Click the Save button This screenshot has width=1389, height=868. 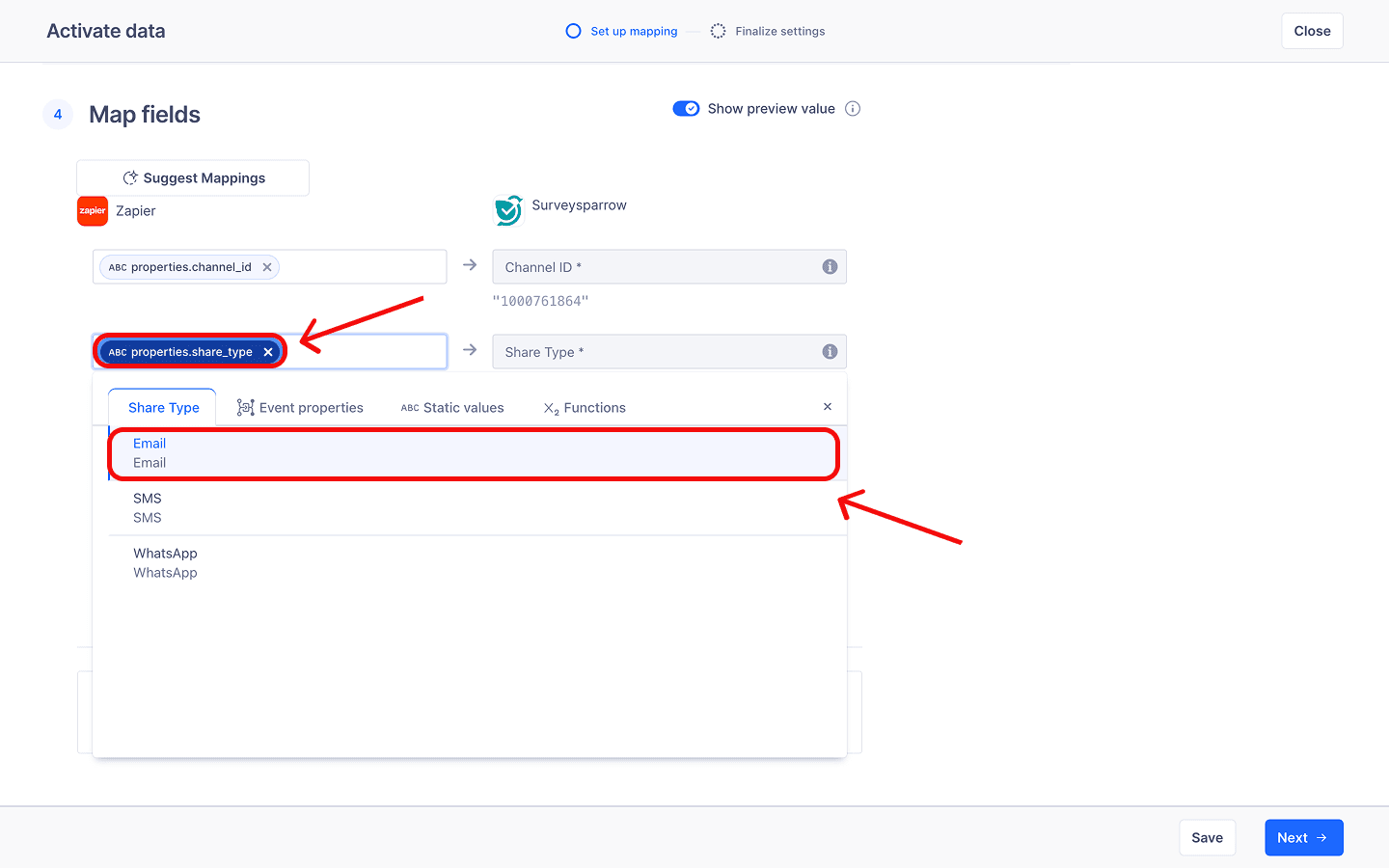[x=1207, y=838]
